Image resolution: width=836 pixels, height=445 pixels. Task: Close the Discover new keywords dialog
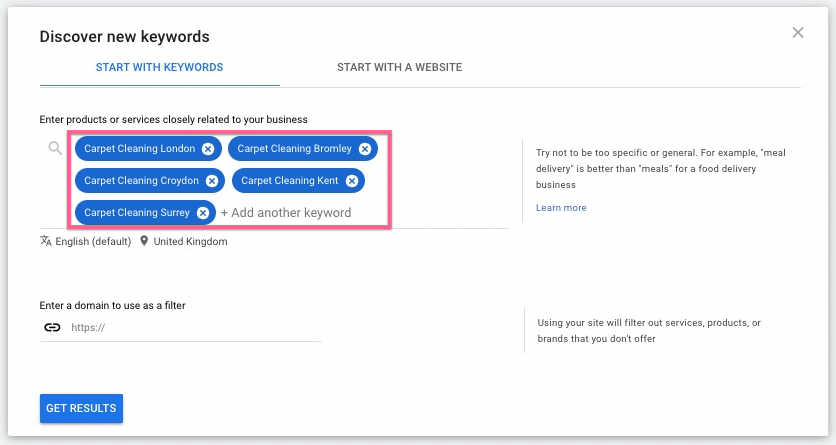click(798, 32)
